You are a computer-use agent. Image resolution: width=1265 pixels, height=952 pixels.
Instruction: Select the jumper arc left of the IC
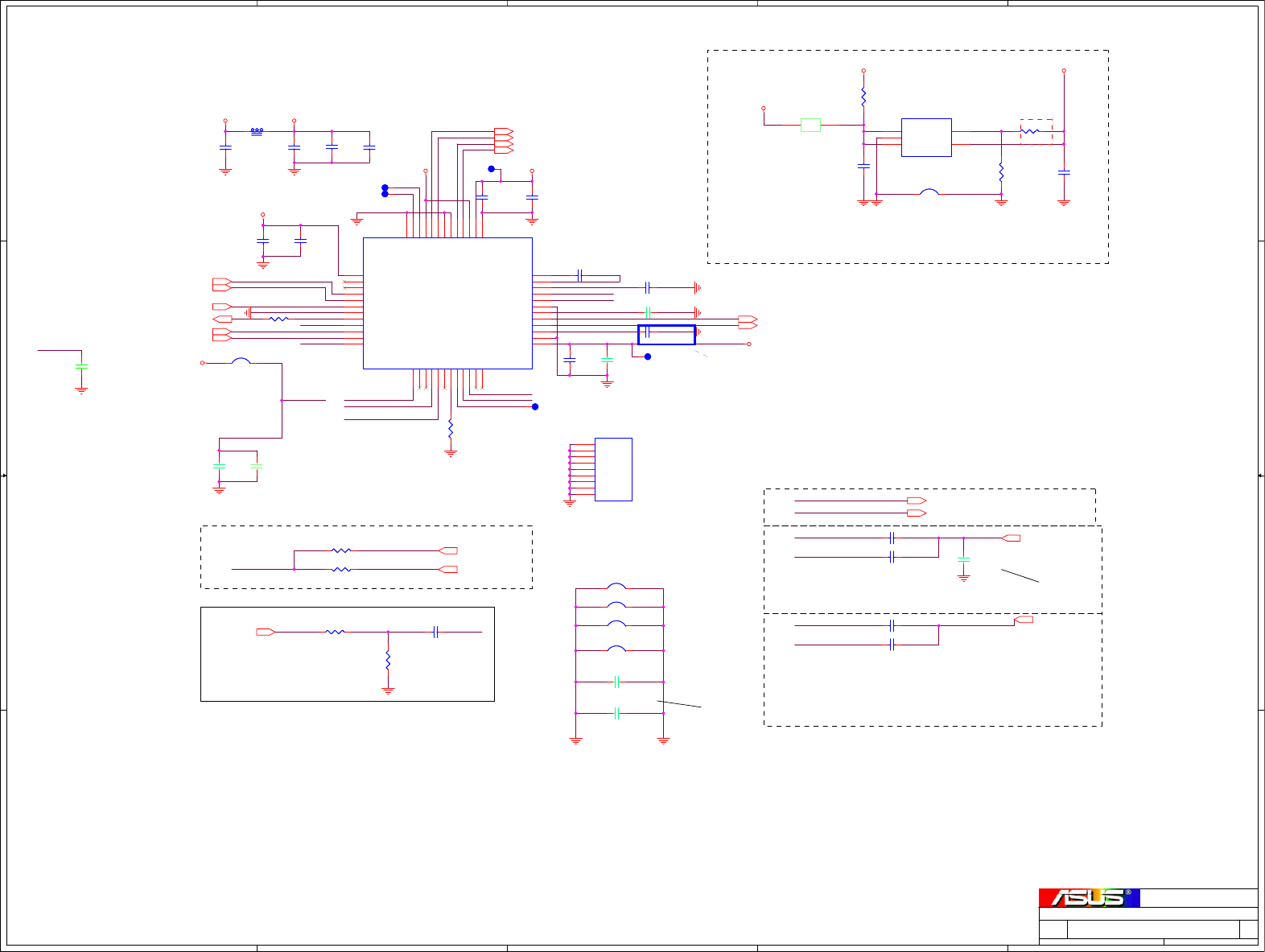[241, 361]
